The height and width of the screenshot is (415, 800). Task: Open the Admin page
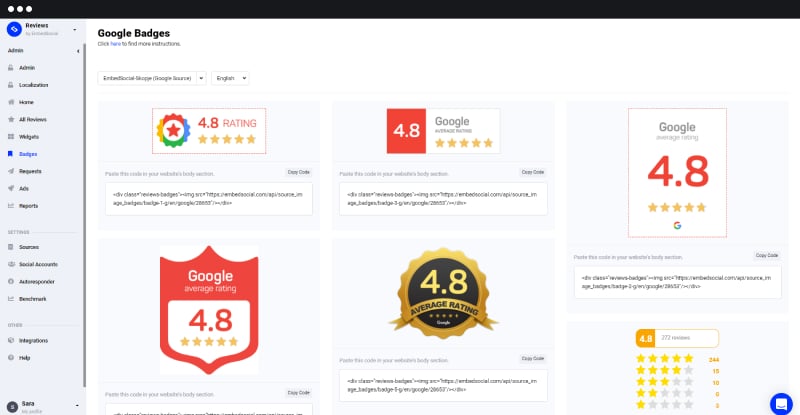pos(27,67)
